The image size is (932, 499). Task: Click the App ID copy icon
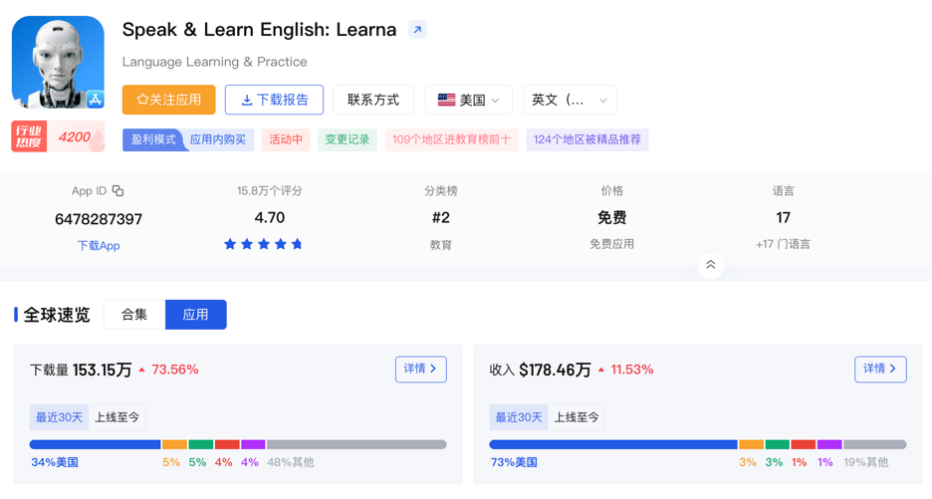point(118,191)
